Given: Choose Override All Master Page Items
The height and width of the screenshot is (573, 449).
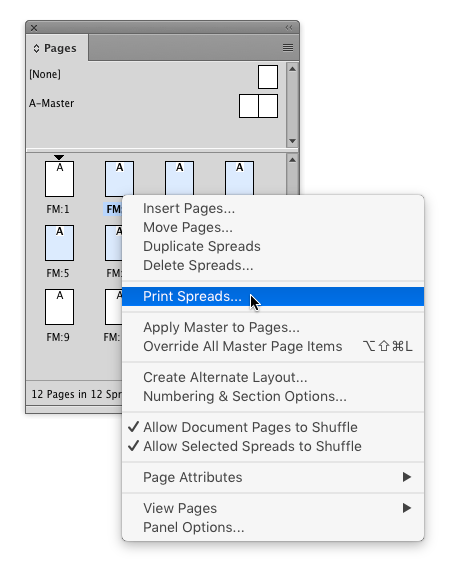Looking at the screenshot, I should coord(273,346).
